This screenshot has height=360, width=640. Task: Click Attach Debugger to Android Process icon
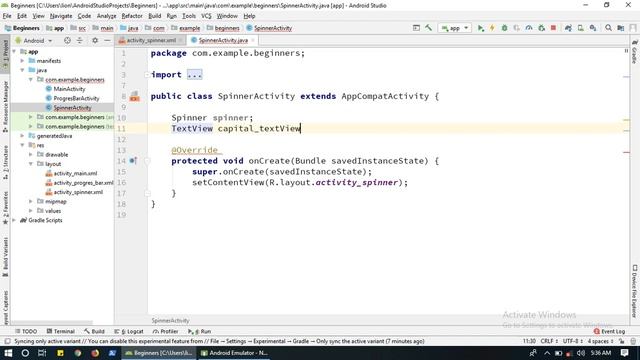tap(542, 28)
